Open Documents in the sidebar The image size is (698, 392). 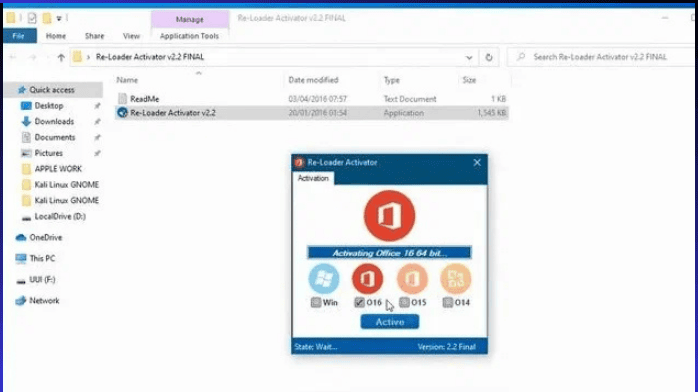[55, 137]
